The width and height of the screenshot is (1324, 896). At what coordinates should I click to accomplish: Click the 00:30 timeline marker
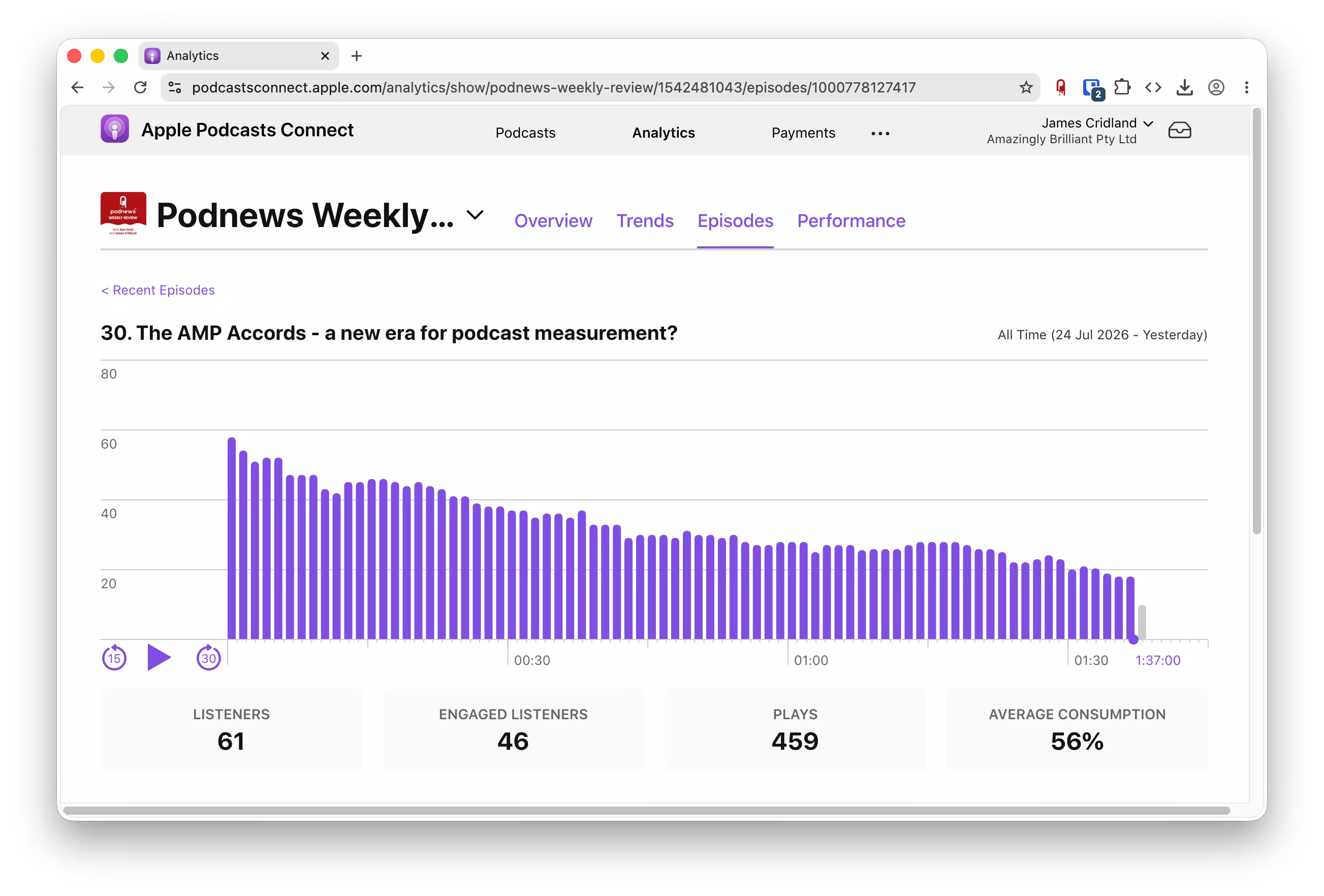pyautogui.click(x=531, y=661)
